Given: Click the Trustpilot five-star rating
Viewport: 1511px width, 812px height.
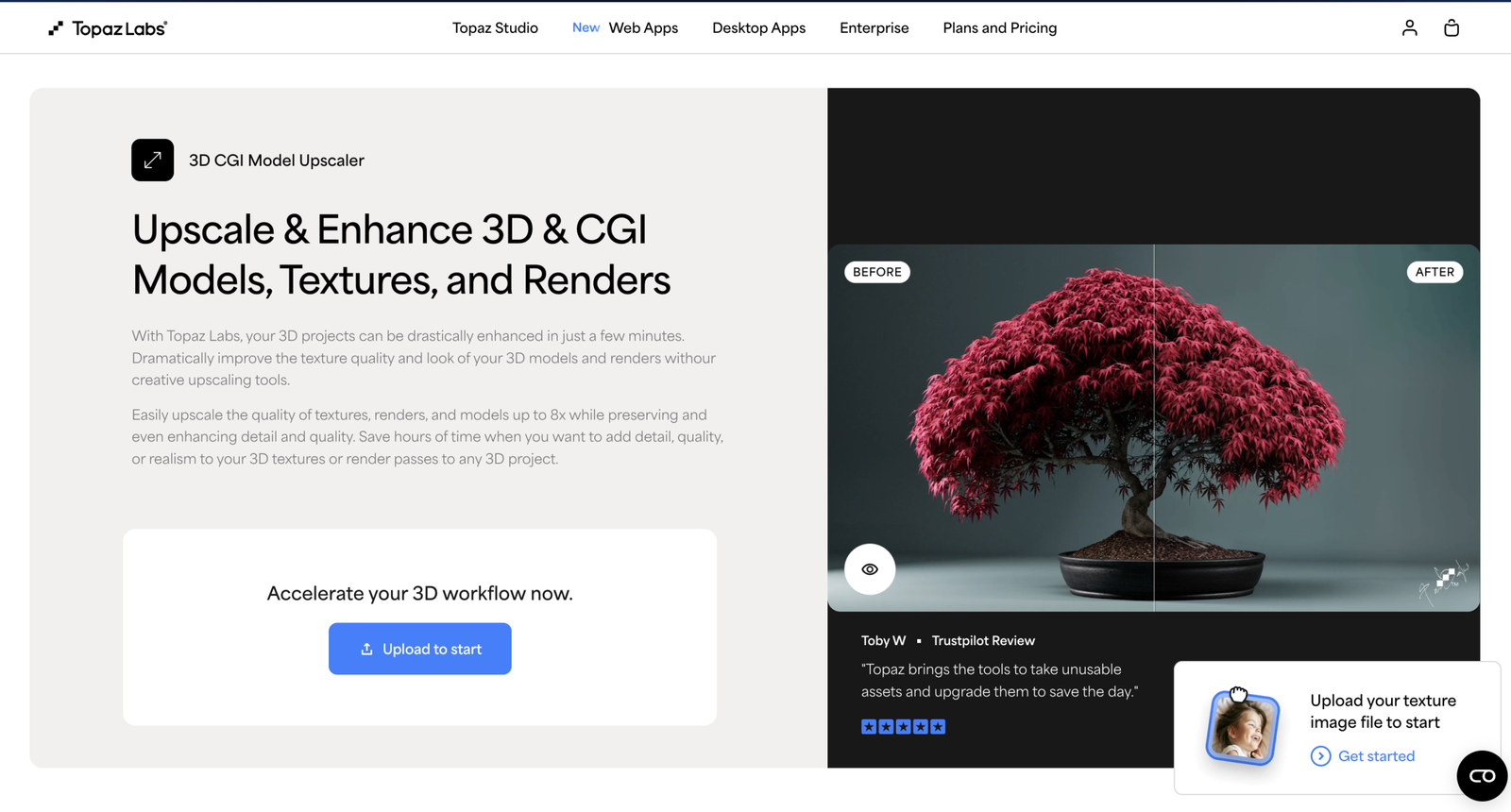Looking at the screenshot, I should 903,727.
